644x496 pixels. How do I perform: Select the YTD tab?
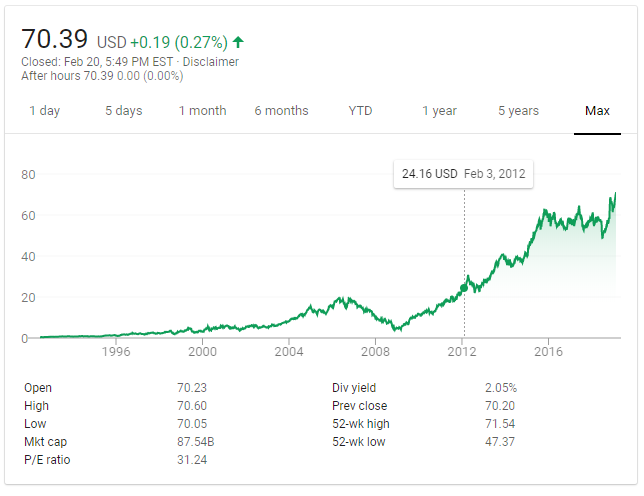point(360,111)
